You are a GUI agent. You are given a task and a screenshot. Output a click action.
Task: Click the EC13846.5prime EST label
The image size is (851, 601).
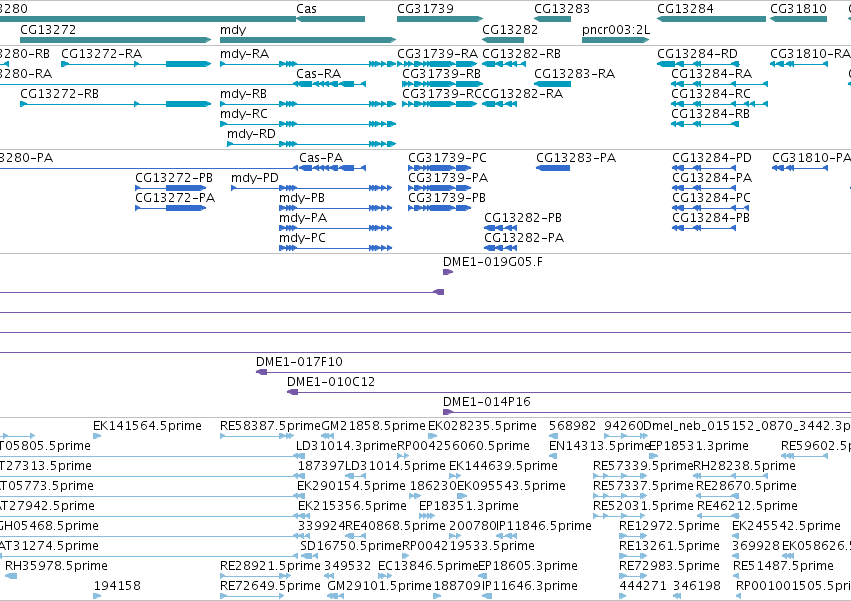coord(428,566)
